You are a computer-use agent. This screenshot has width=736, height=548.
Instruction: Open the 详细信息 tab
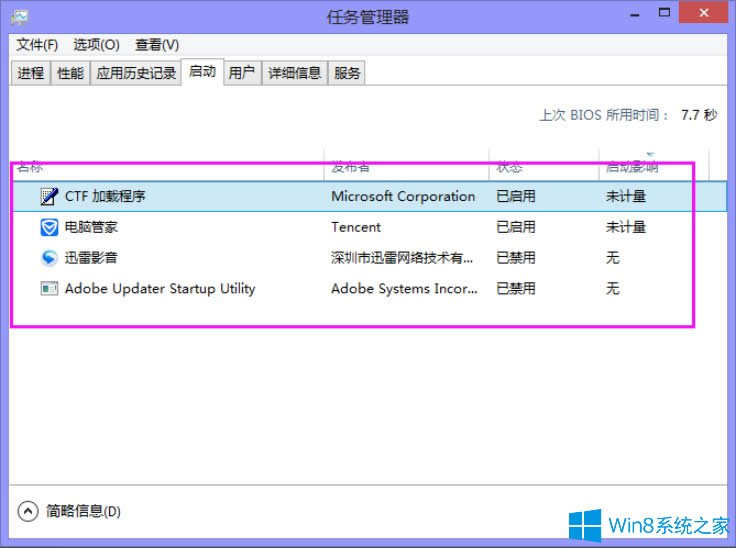pos(294,73)
